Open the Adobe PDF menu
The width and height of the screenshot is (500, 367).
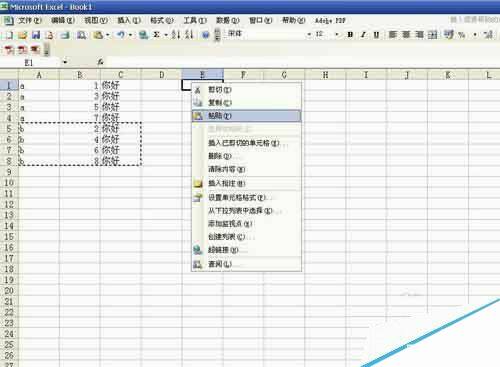point(330,21)
